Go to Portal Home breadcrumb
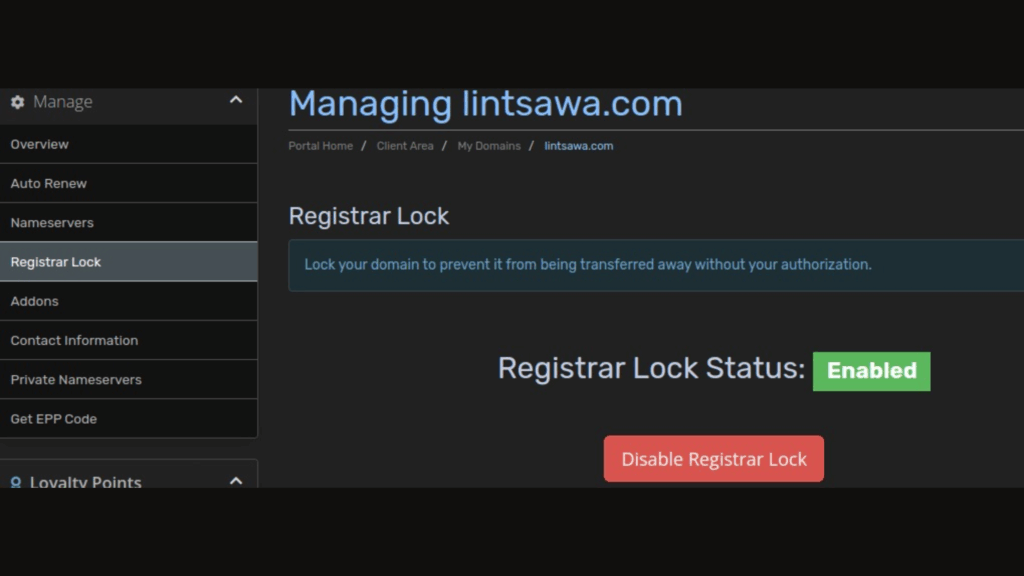The height and width of the screenshot is (576, 1024). (x=321, y=146)
